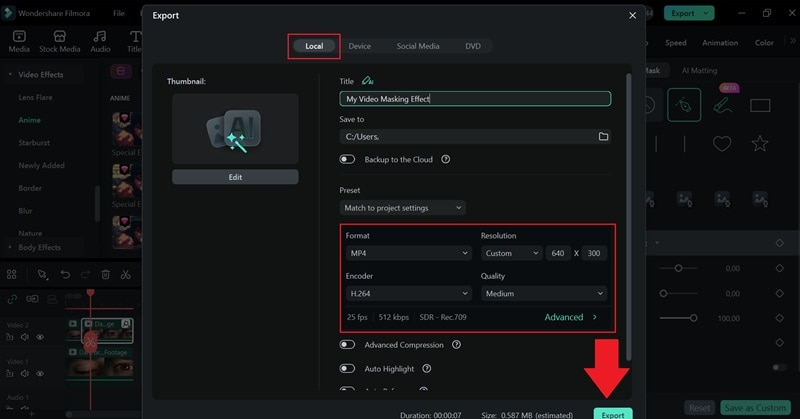
Task: Open the top Export button dropdown arrow
Action: click(x=706, y=13)
